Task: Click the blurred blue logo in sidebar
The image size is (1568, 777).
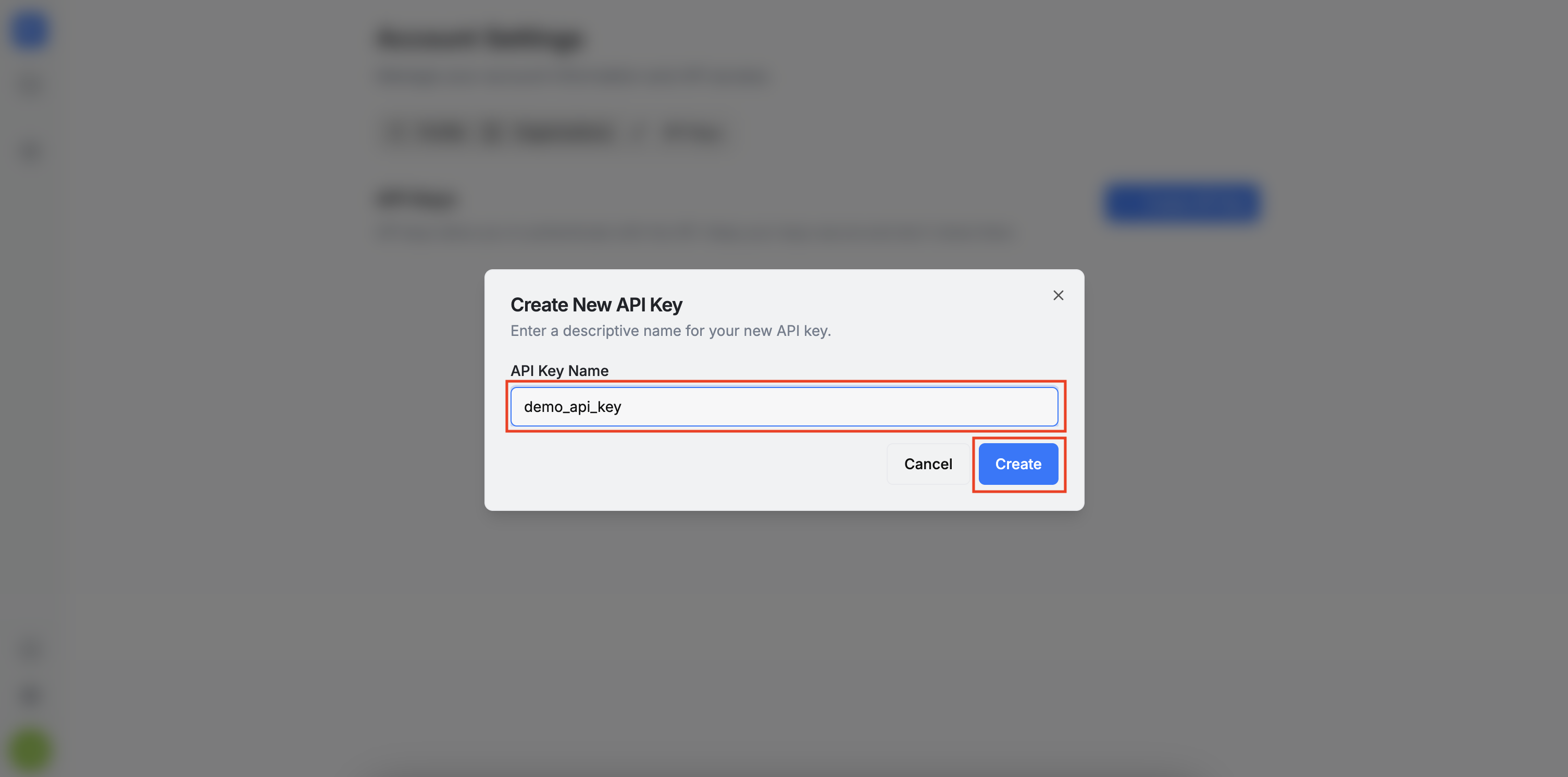Action: click(x=30, y=30)
